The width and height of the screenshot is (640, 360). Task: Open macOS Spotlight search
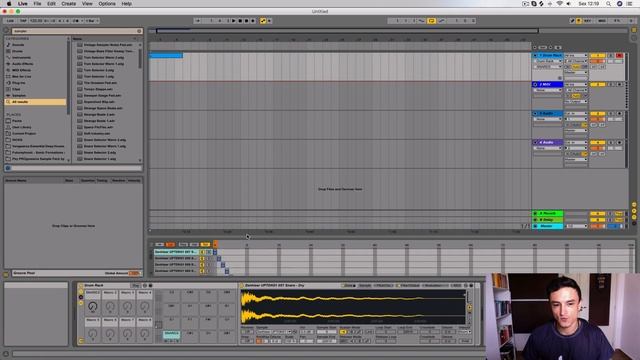(x=608, y=4)
